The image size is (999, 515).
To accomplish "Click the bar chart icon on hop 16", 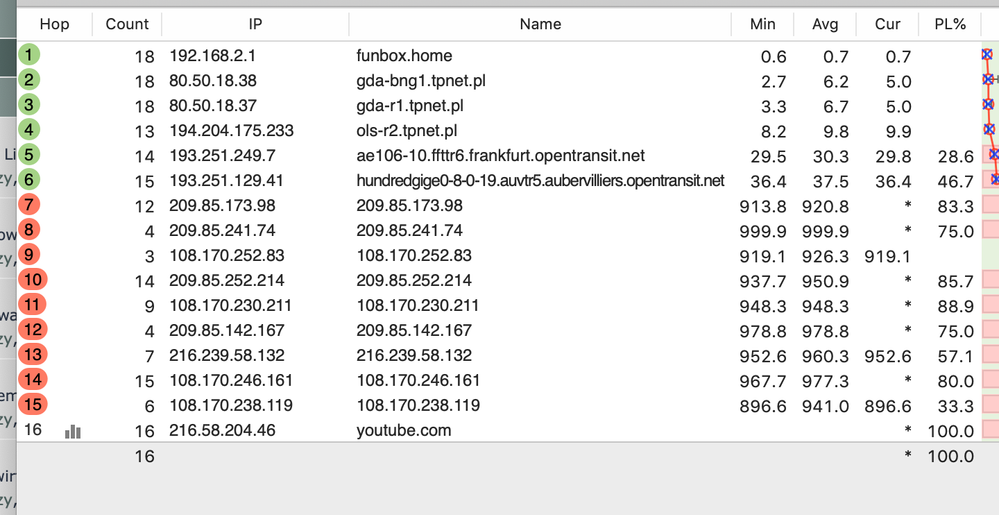I will coord(73,431).
